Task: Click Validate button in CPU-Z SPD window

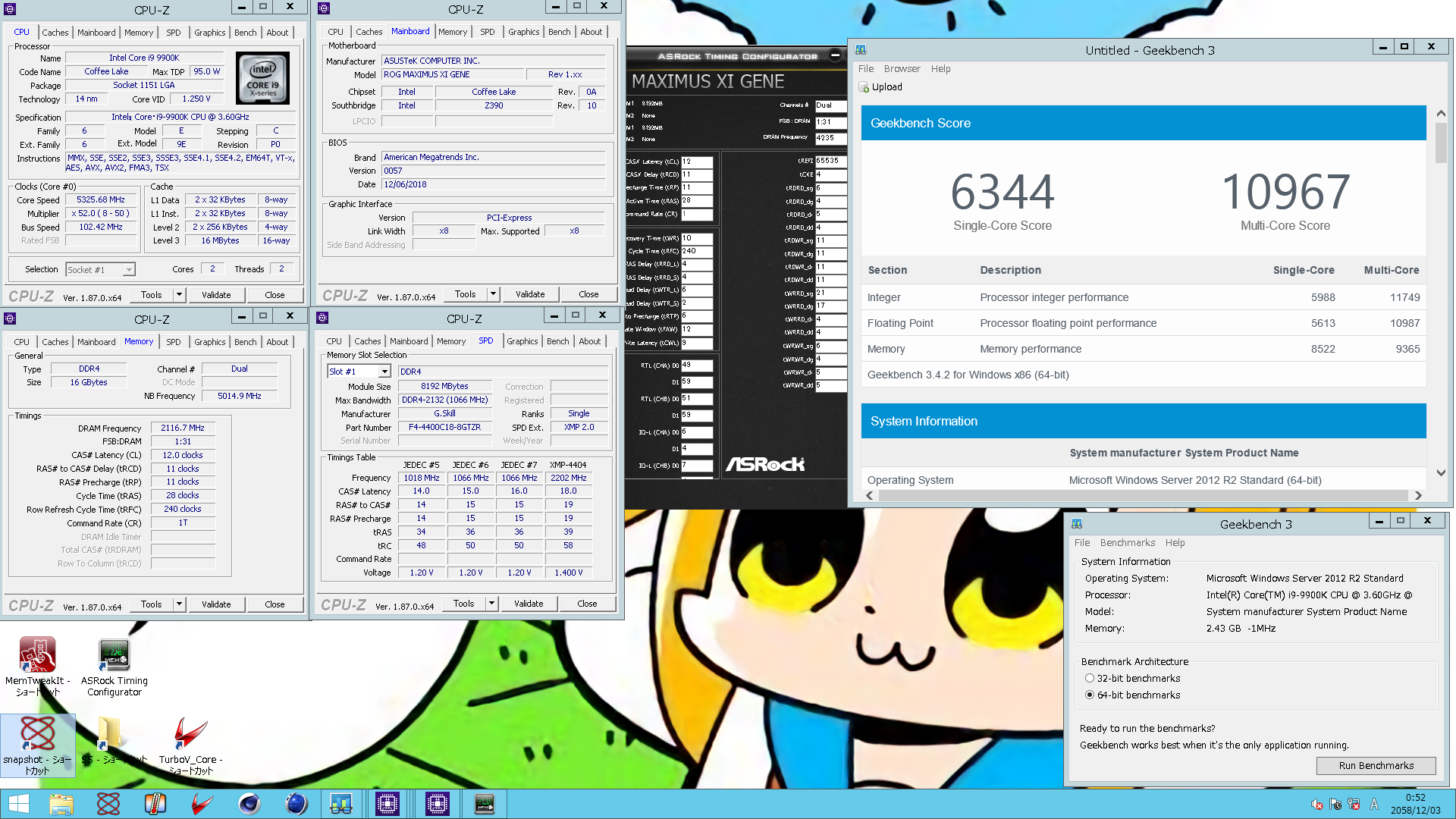Action: [x=529, y=604]
